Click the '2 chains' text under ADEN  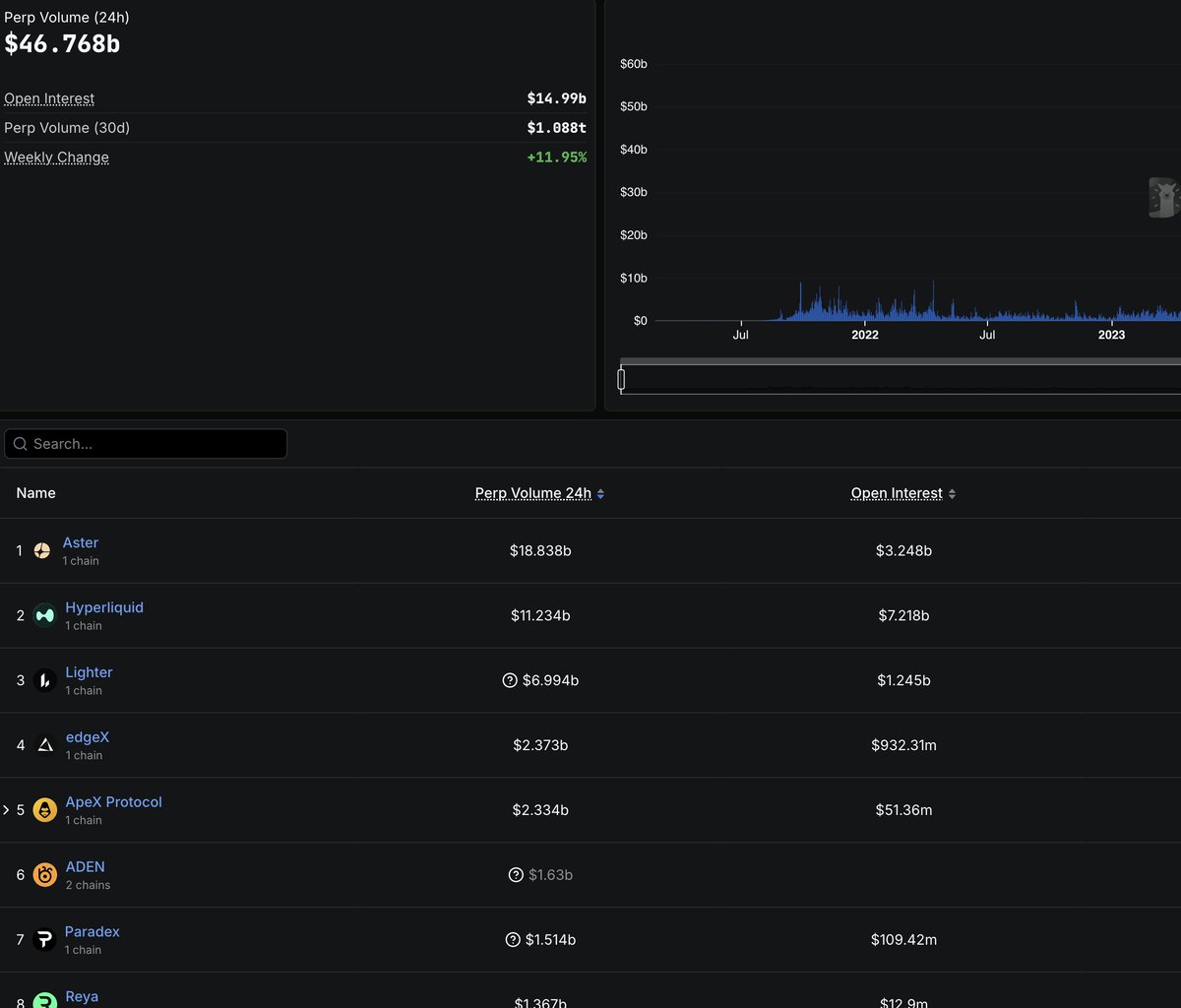click(x=88, y=885)
